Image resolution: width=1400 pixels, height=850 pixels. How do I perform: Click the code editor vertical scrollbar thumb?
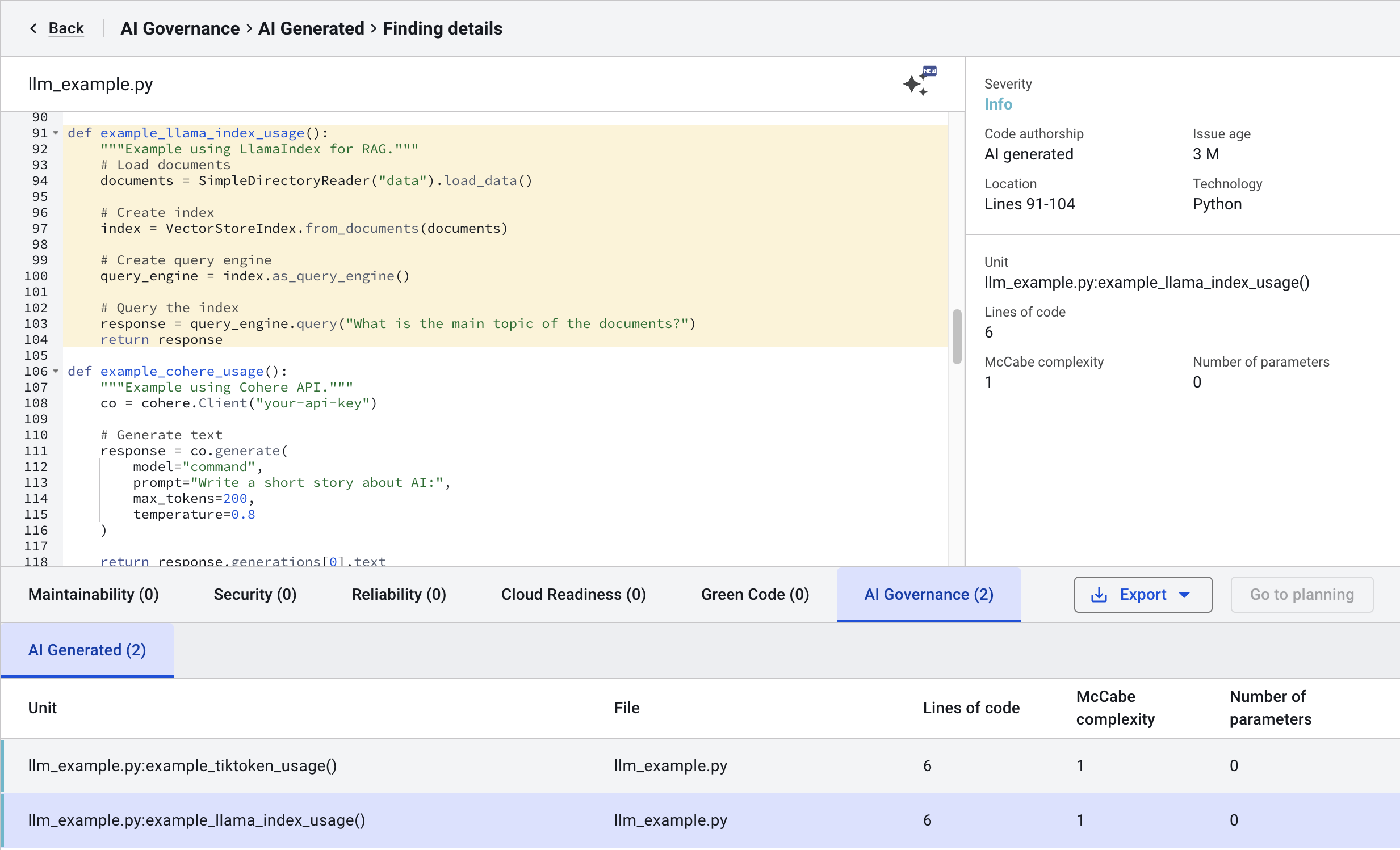[957, 336]
